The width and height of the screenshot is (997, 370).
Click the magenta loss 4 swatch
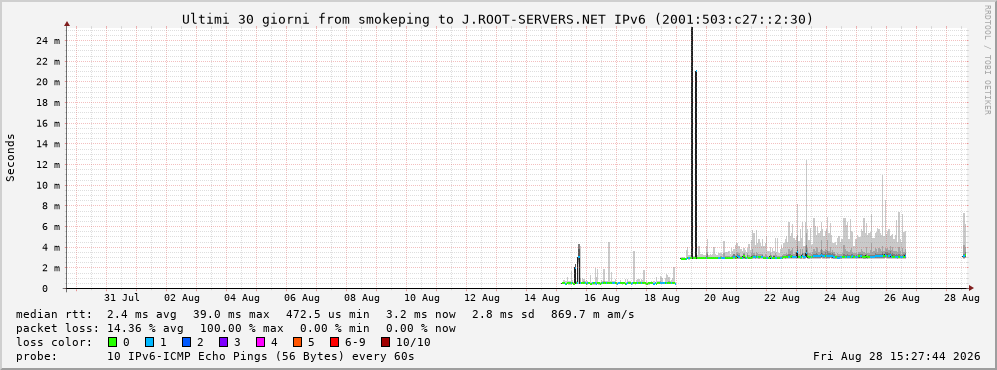coord(261,343)
